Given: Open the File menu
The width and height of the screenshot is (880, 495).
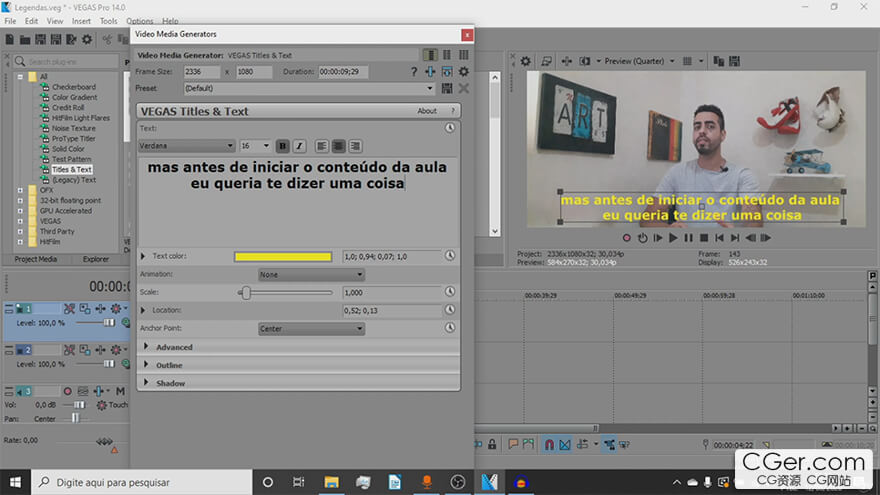Looking at the screenshot, I should click(x=10, y=21).
